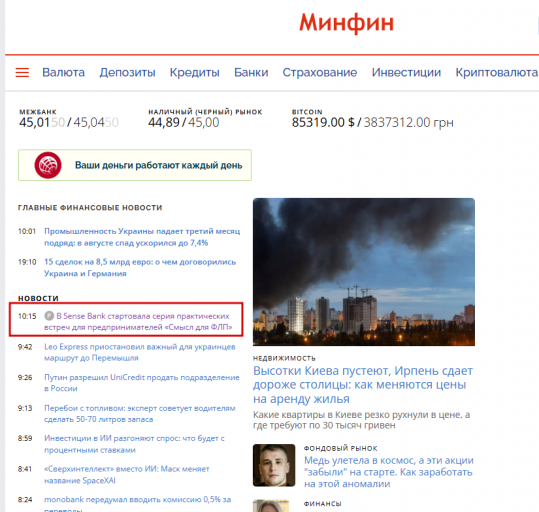This screenshot has width=539, height=512.
Task: Open 'Leo Express приостановил' news link
Action: 140,352
